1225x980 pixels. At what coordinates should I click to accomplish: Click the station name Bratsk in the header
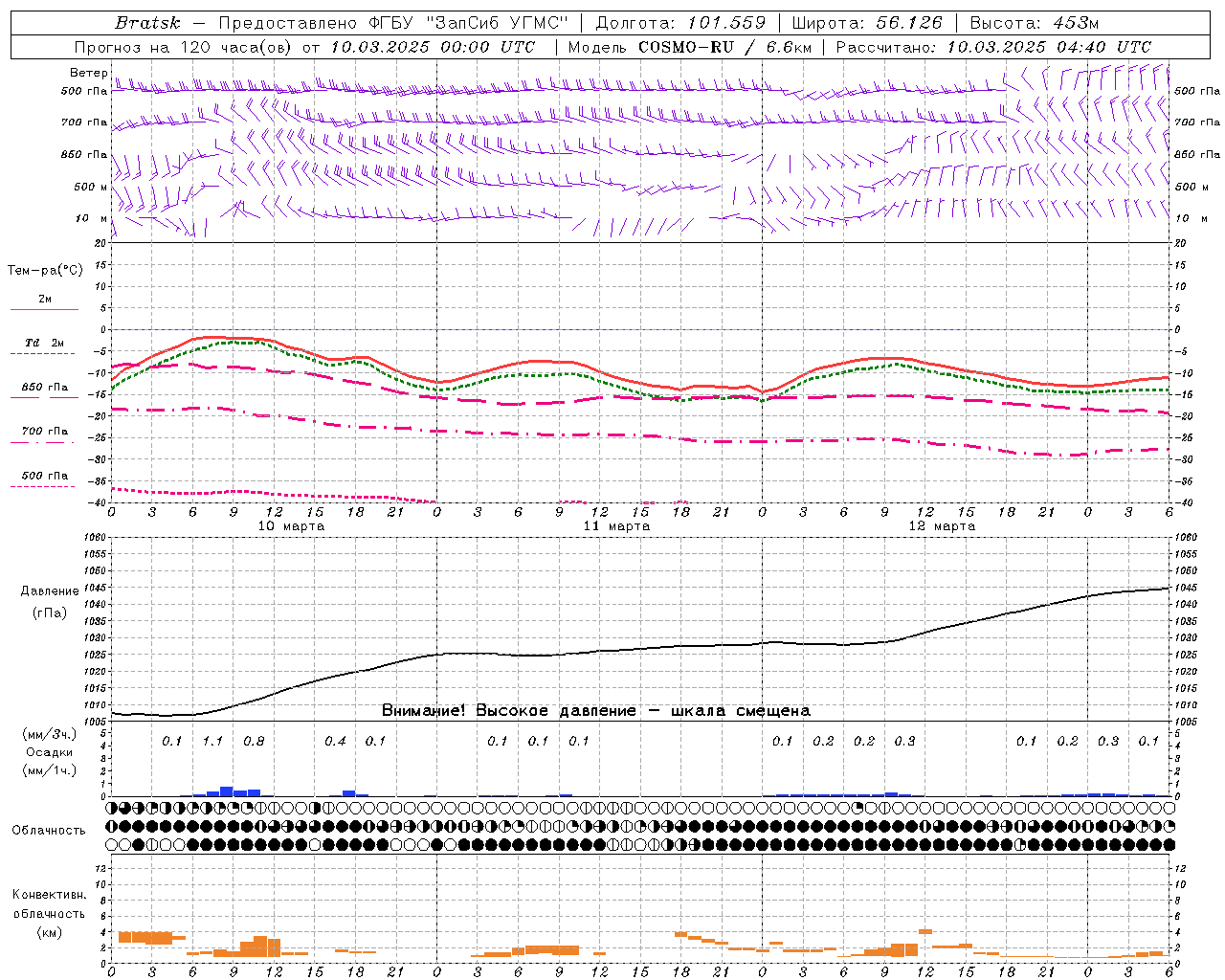pos(146,23)
